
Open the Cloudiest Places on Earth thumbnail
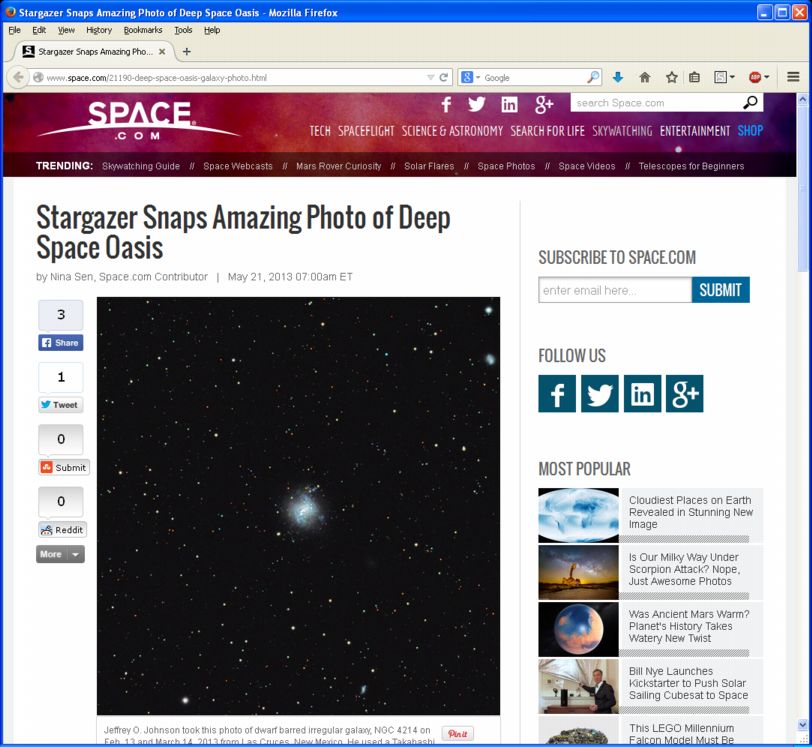[x=578, y=515]
